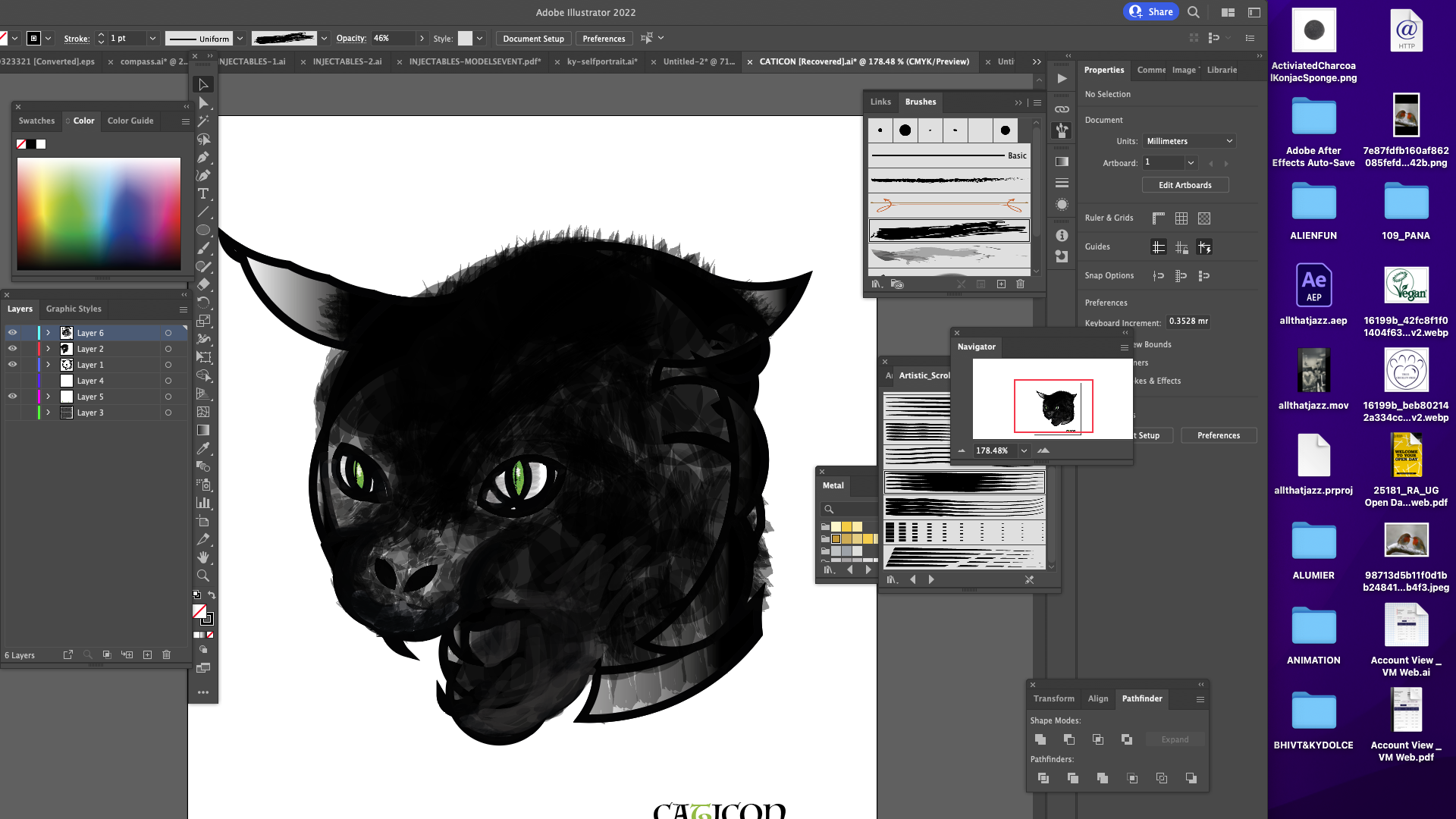Select the Eyedropper tool
Screen dimensions: 1456x819
click(x=203, y=449)
